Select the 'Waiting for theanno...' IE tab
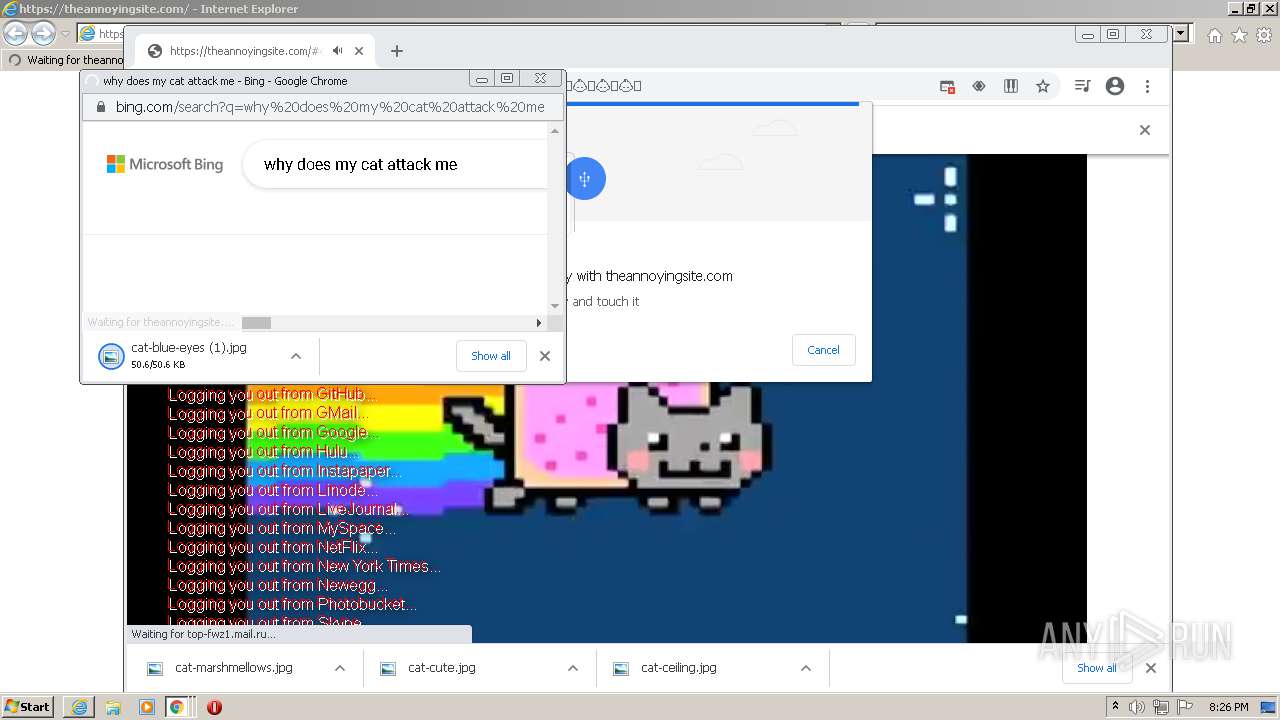The height and width of the screenshot is (720, 1280). tap(65, 60)
